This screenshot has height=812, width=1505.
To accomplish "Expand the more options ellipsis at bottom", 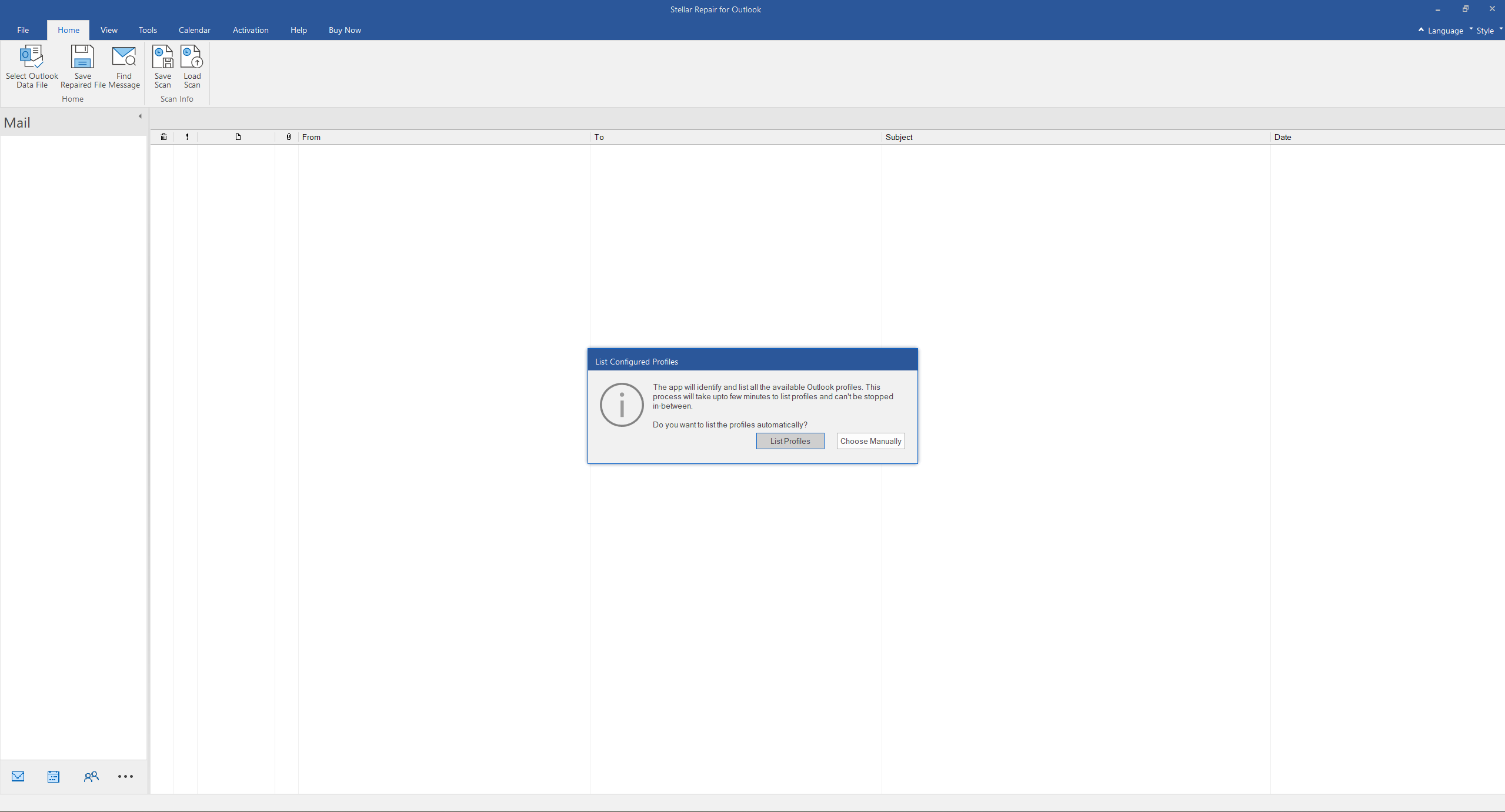I will (125, 777).
